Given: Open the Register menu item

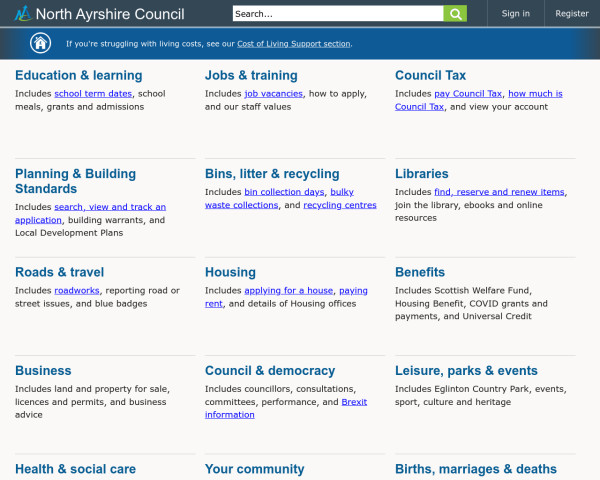Looking at the screenshot, I should pos(572,14).
